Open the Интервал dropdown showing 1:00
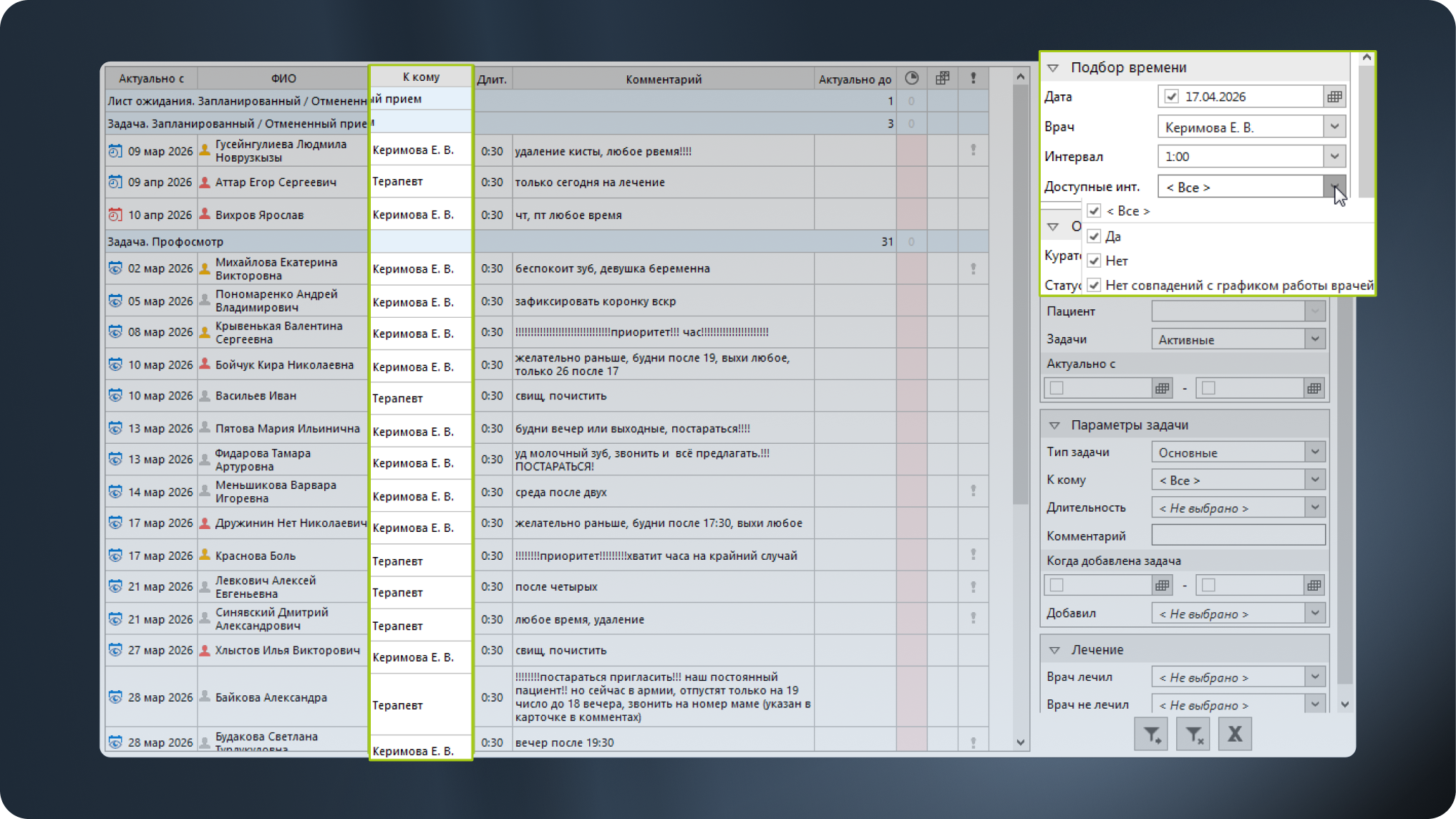The width and height of the screenshot is (1456, 819). click(x=1334, y=156)
